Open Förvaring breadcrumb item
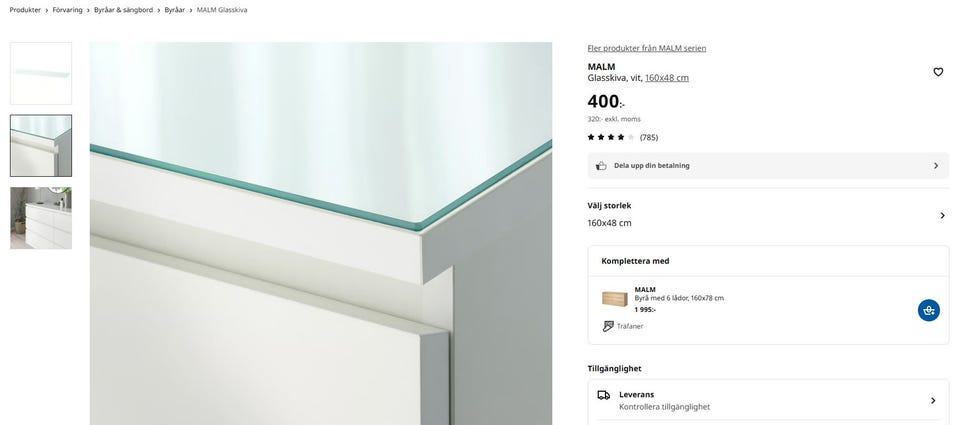This screenshot has width=960, height=425. coord(67,10)
